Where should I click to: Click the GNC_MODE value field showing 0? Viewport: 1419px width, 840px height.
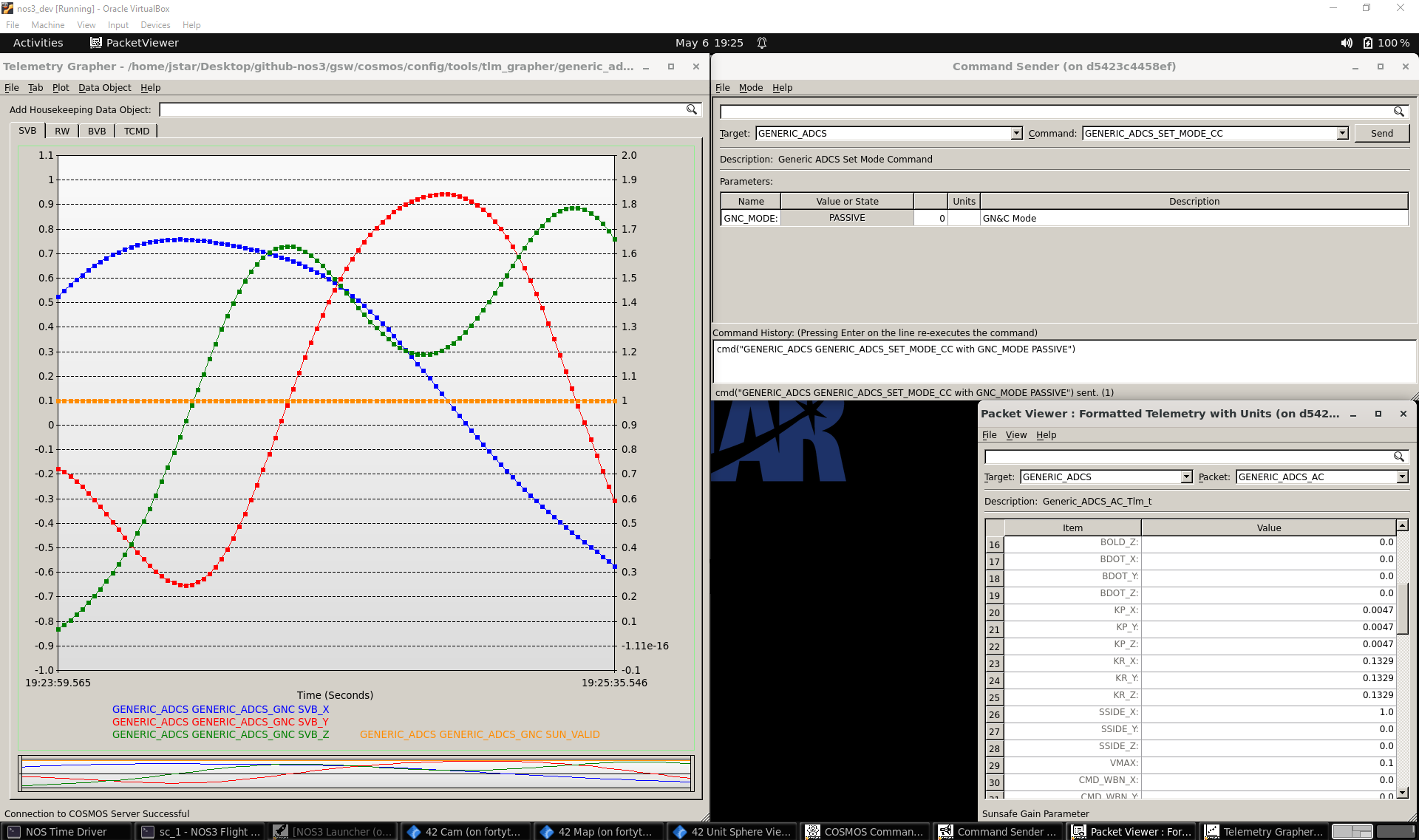click(x=930, y=218)
